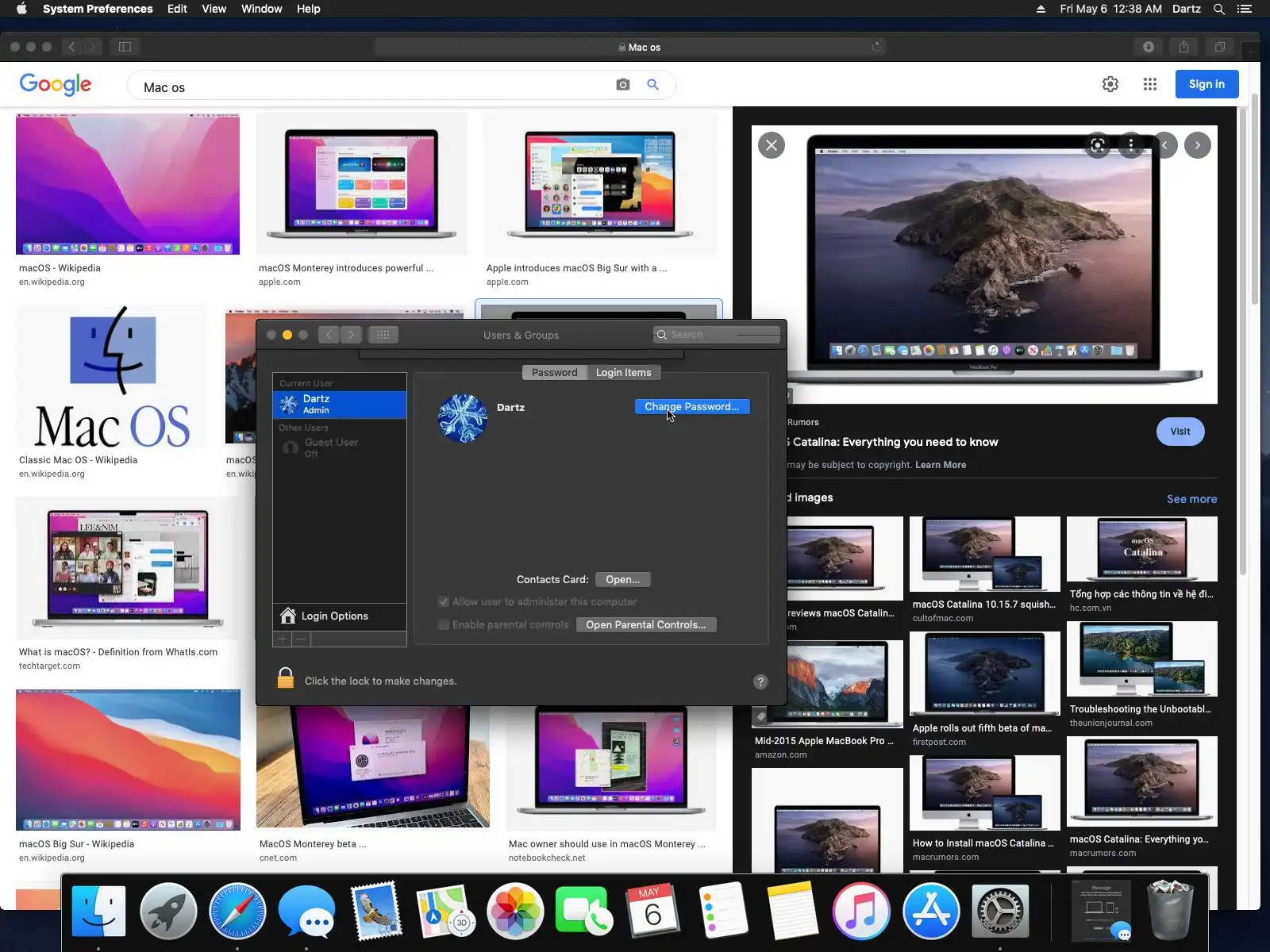This screenshot has height=952, width=1270.
Task: Click See more related images link
Action: pyautogui.click(x=1191, y=499)
